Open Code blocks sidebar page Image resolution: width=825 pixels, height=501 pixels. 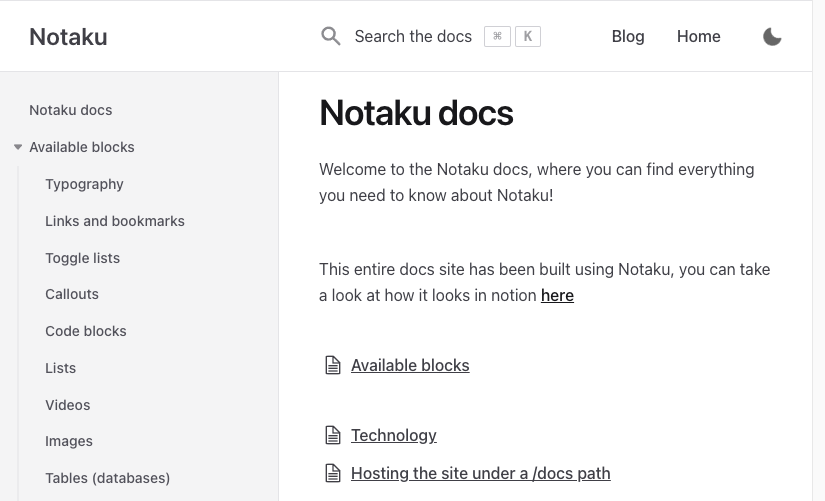(x=86, y=331)
